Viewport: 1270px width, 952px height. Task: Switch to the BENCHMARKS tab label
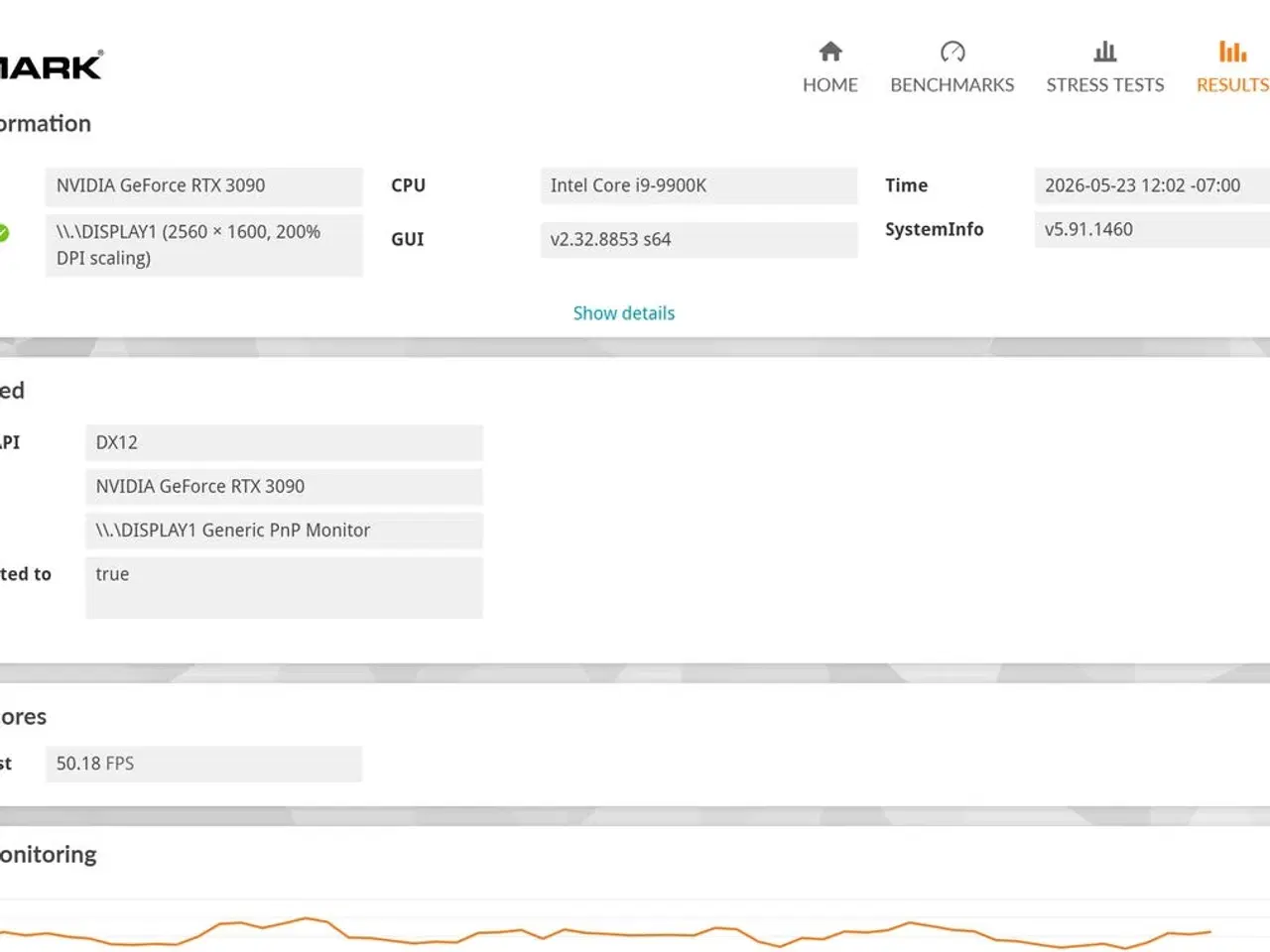[952, 85]
